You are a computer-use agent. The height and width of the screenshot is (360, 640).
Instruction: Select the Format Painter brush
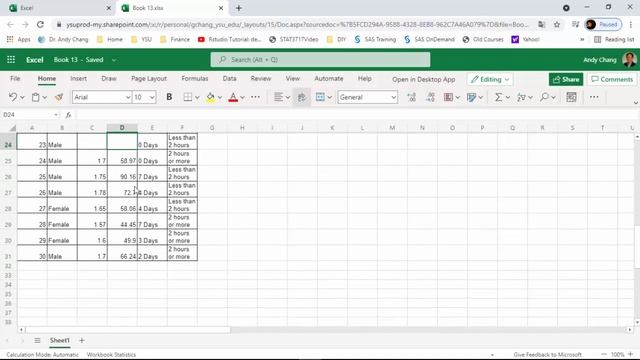pyautogui.click(x=59, y=97)
